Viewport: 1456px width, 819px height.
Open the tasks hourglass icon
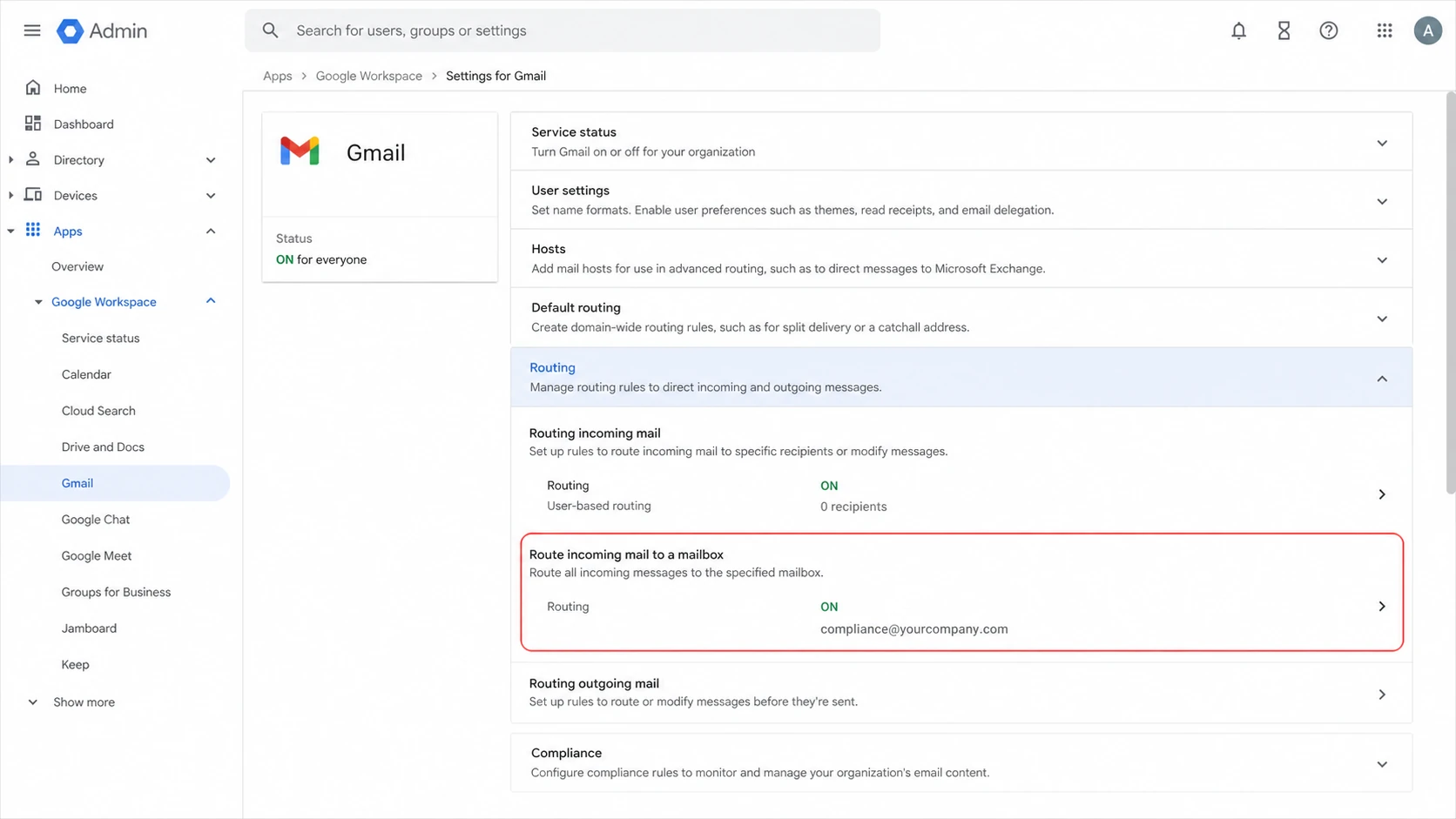coord(1284,30)
